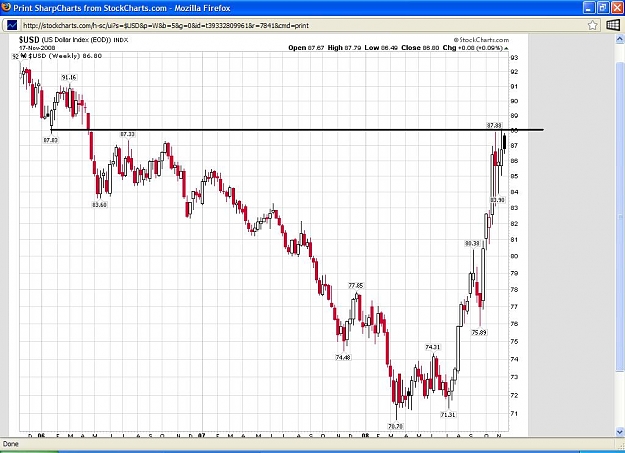This screenshot has height=453, width=625.
Task: Click the 17-Nov-2008 date label
Action: (x=37, y=48)
